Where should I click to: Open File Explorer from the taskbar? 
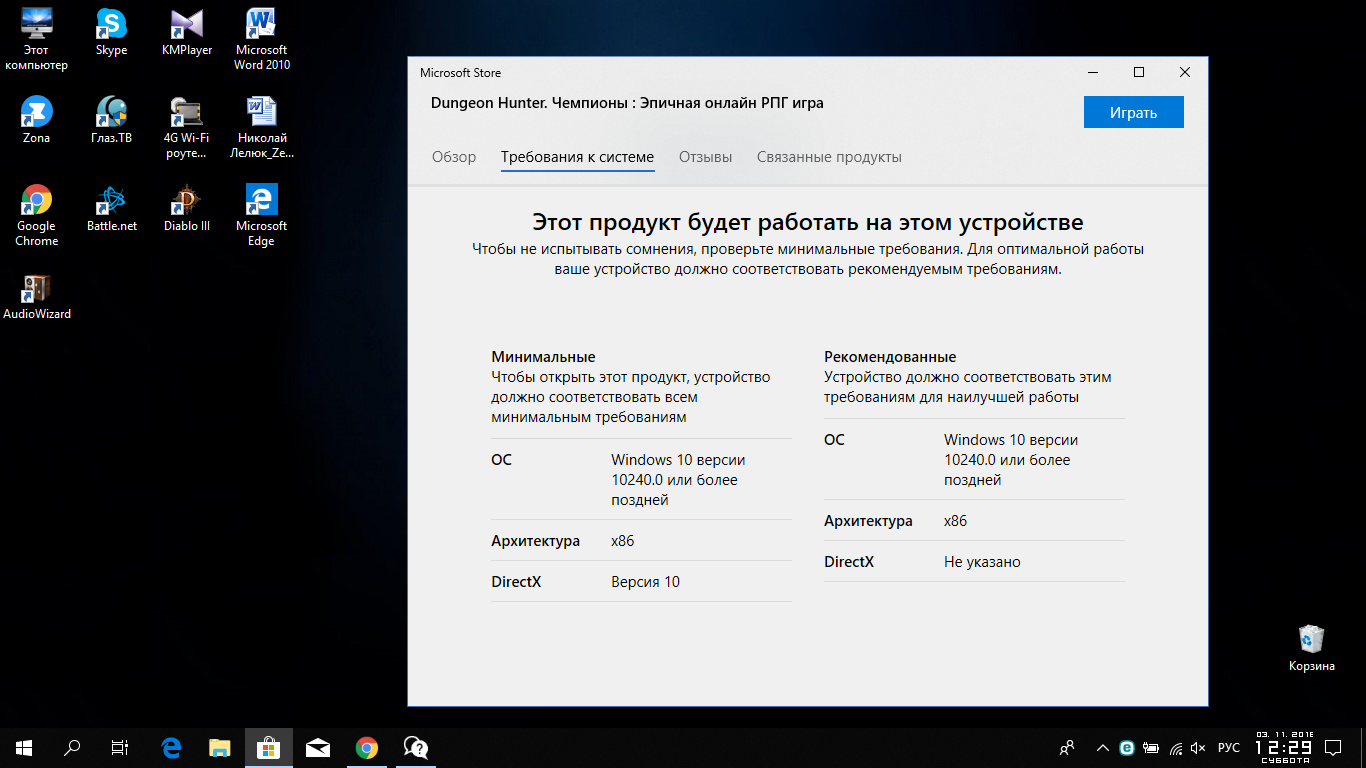point(220,747)
